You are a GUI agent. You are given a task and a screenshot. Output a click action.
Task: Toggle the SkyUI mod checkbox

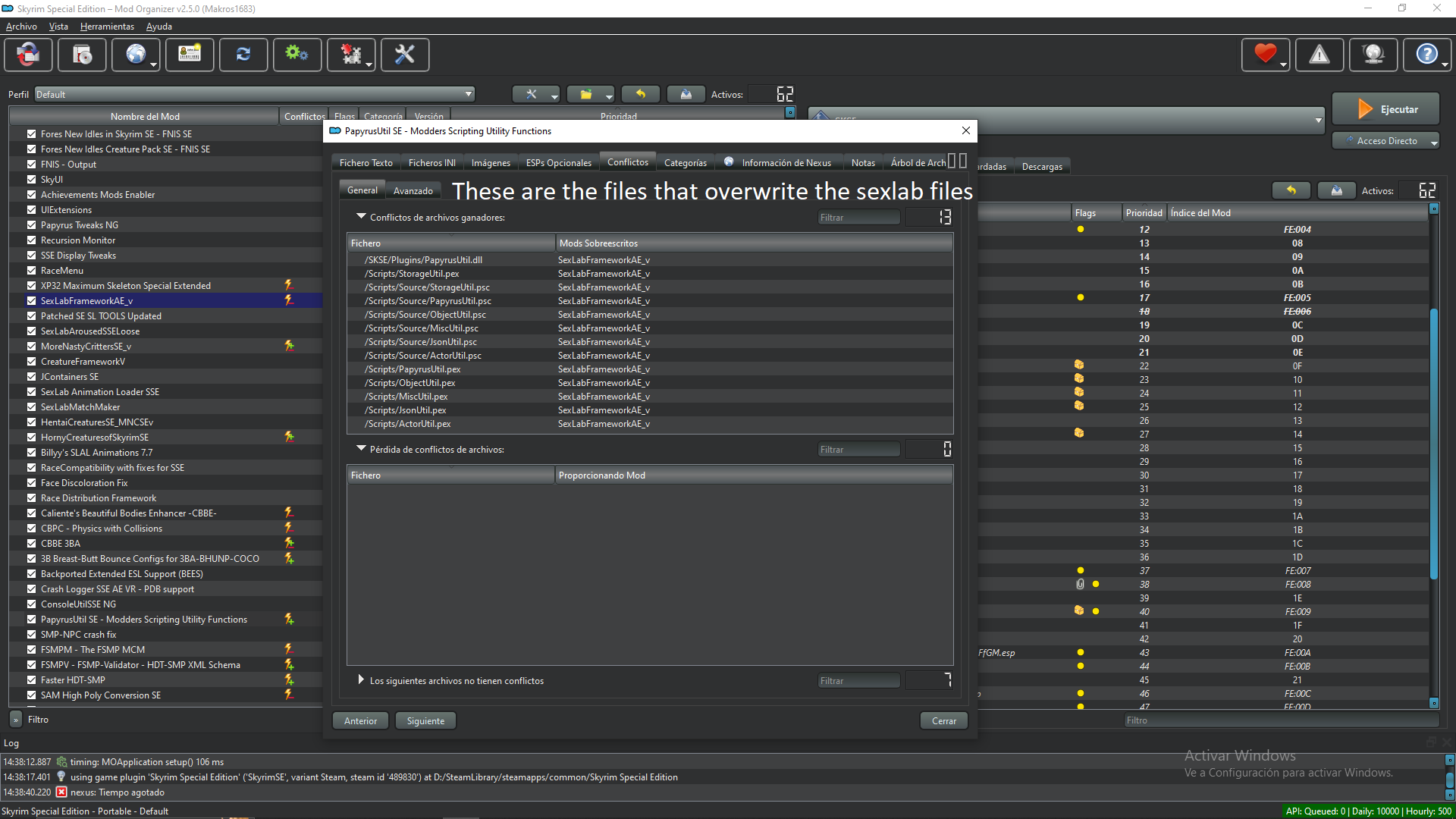31,179
